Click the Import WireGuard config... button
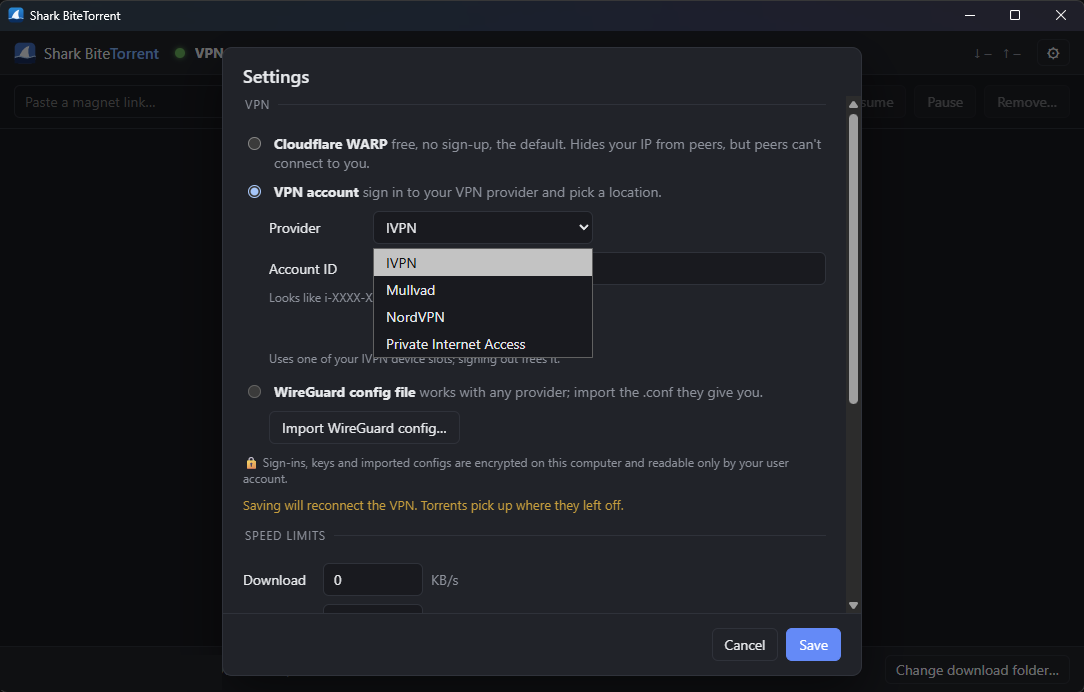This screenshot has height=692, width=1084. pyautogui.click(x=364, y=428)
